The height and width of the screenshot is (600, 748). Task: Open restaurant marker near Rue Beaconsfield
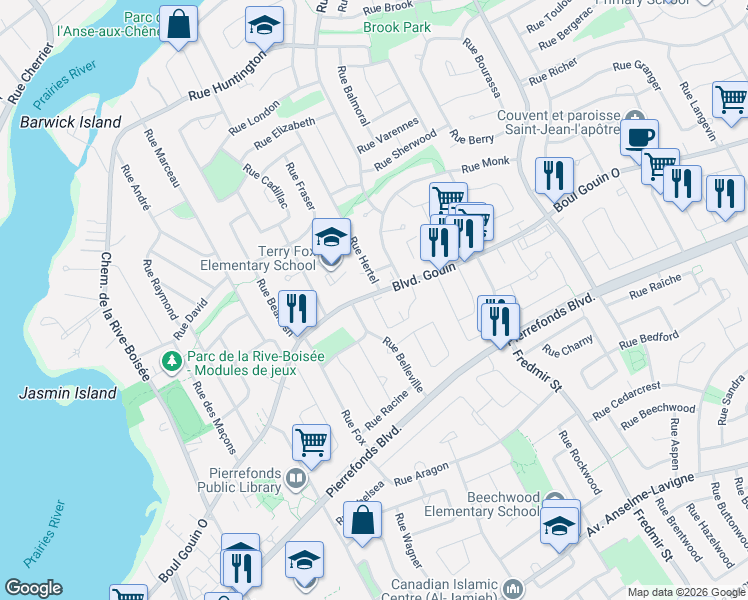(x=297, y=309)
